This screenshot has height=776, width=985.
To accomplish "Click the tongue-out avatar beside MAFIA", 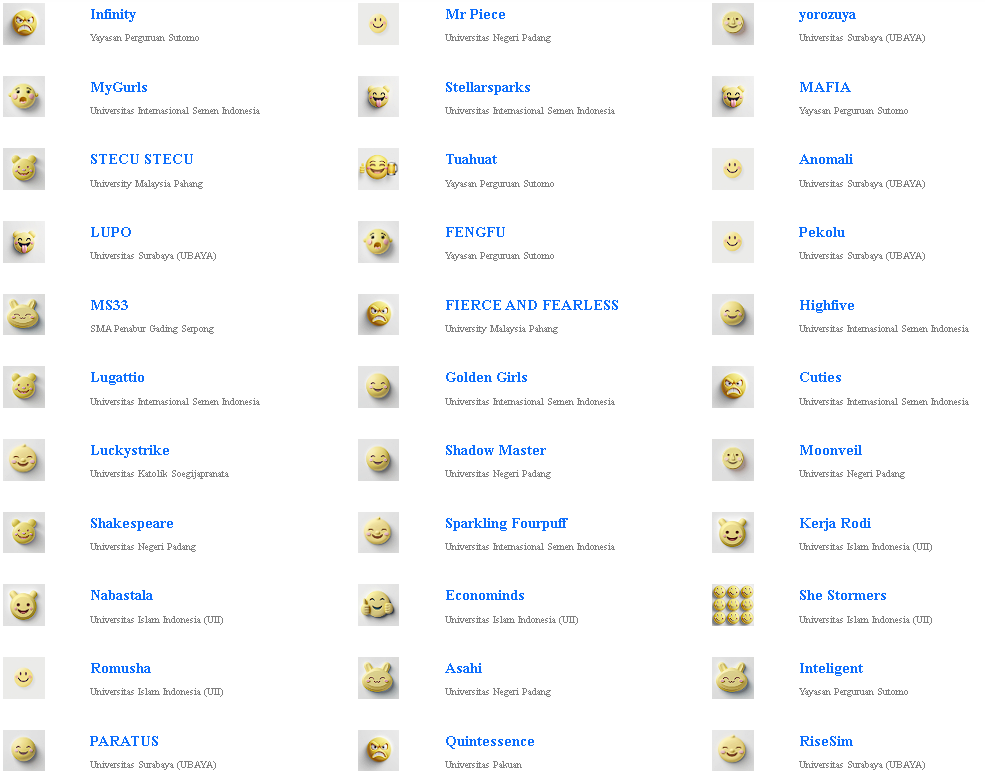I will coord(732,97).
